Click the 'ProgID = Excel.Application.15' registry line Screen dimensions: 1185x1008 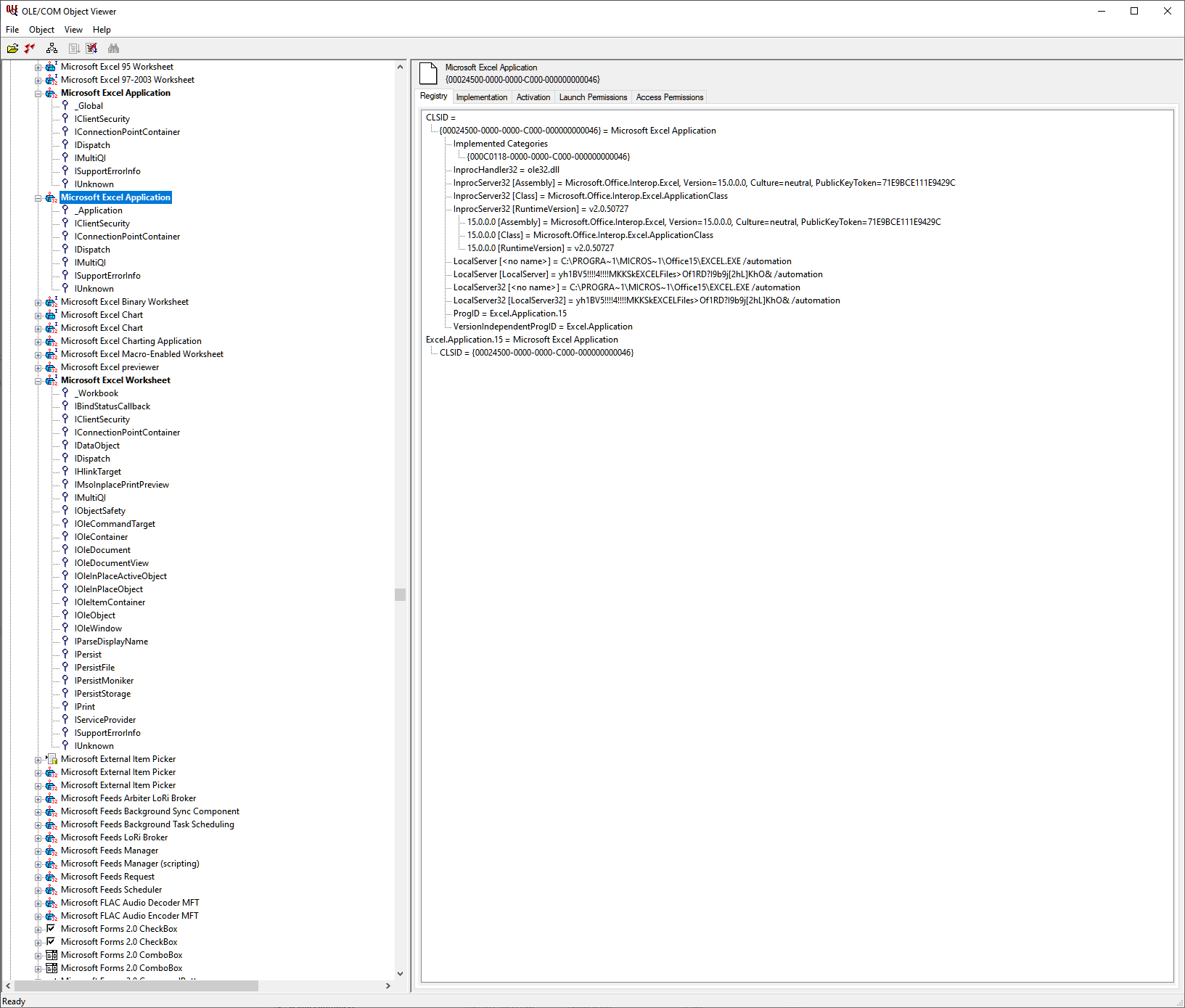510,314
